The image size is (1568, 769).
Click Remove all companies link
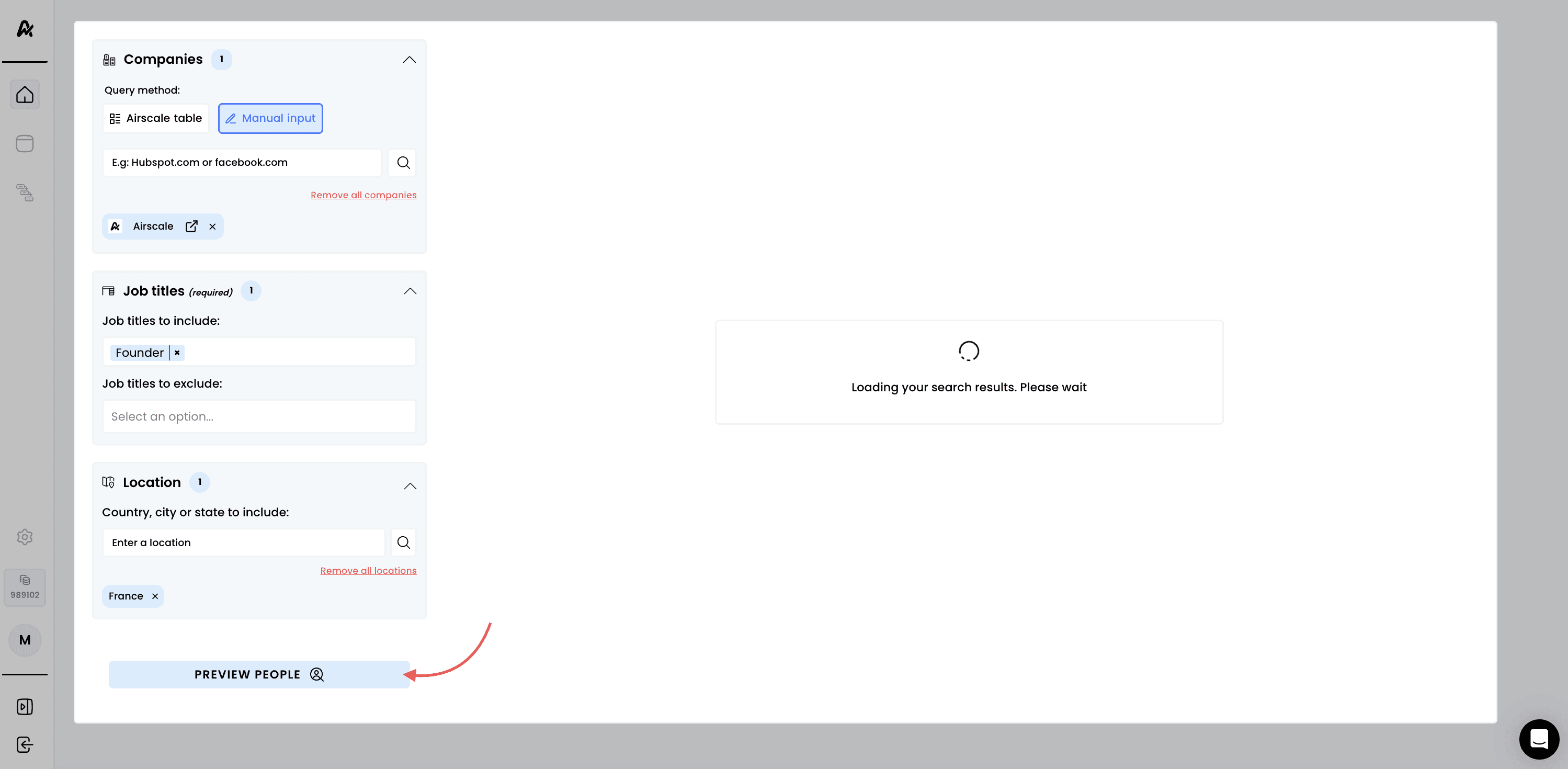(363, 195)
